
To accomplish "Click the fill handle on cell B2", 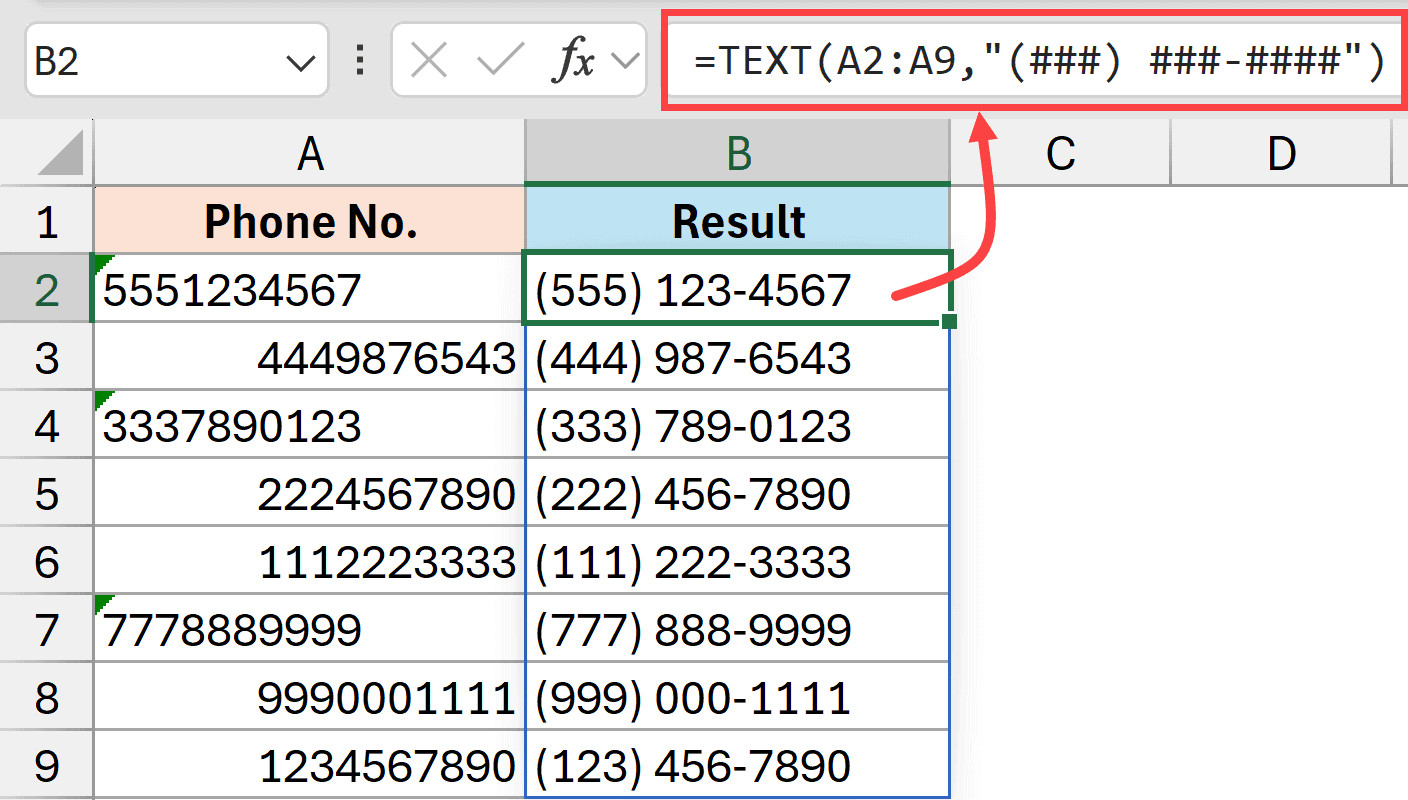I will [949, 322].
